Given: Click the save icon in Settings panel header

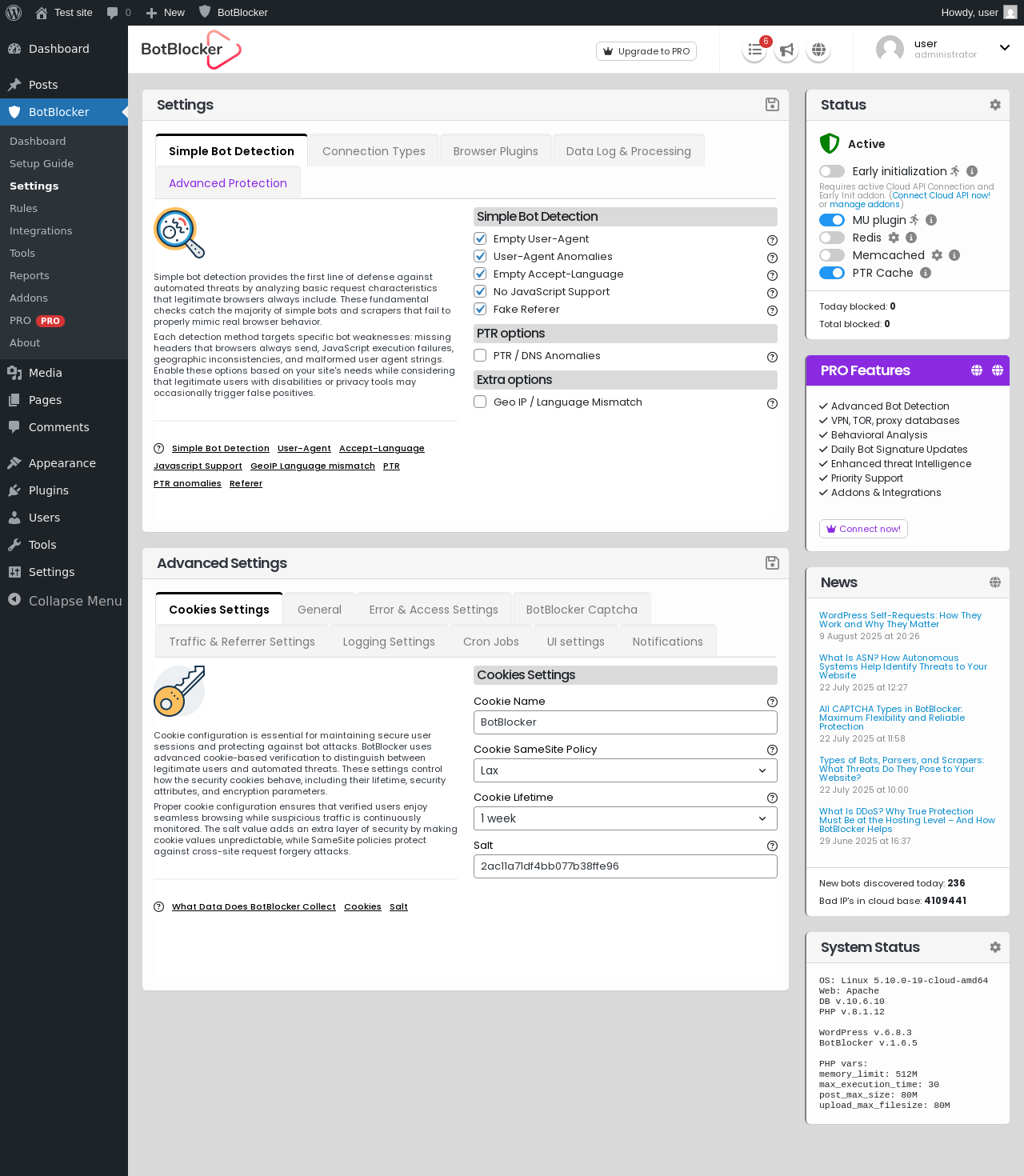Looking at the screenshot, I should click(772, 105).
